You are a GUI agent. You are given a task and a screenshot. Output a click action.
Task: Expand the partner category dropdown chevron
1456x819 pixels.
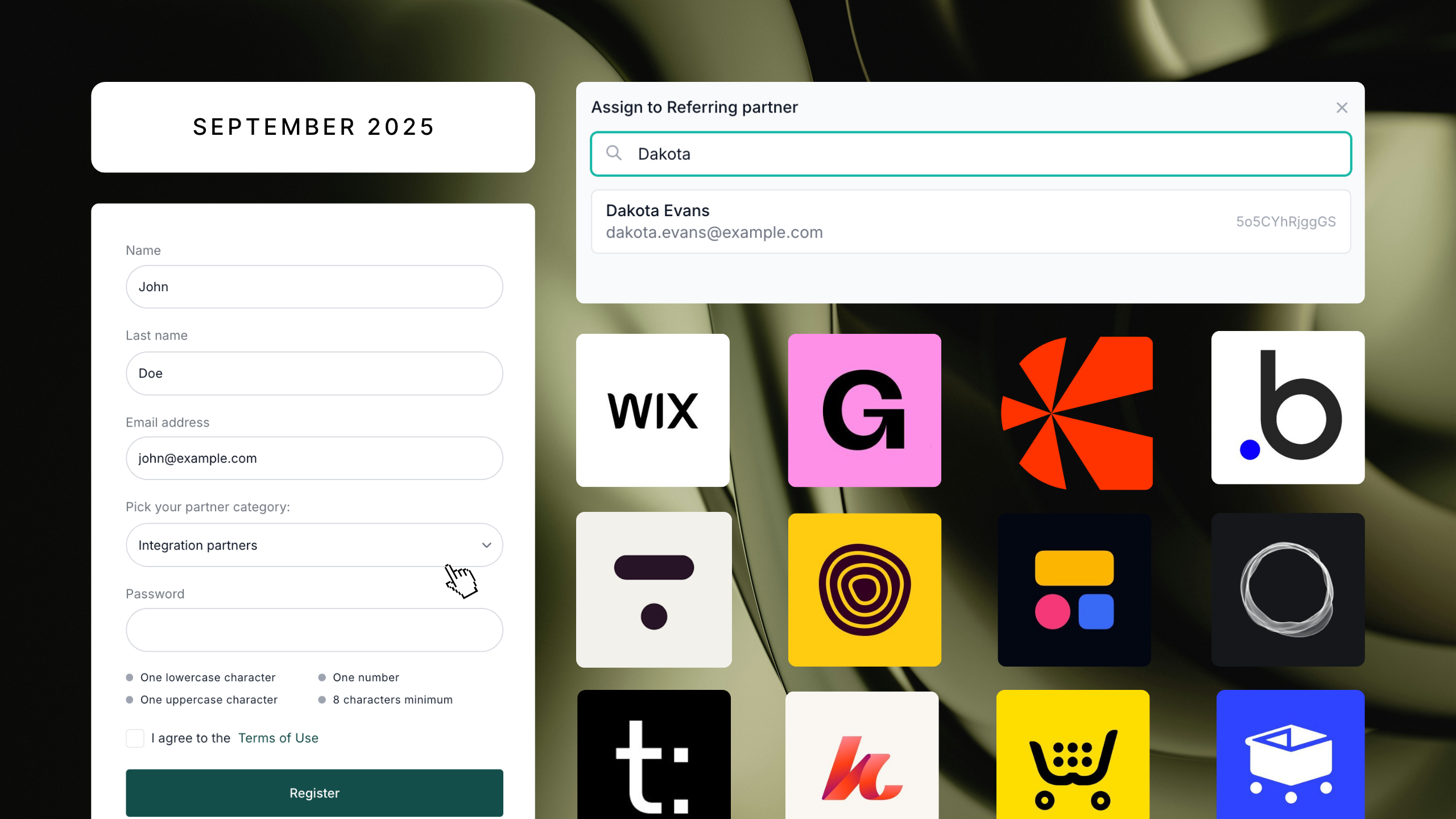tap(486, 545)
